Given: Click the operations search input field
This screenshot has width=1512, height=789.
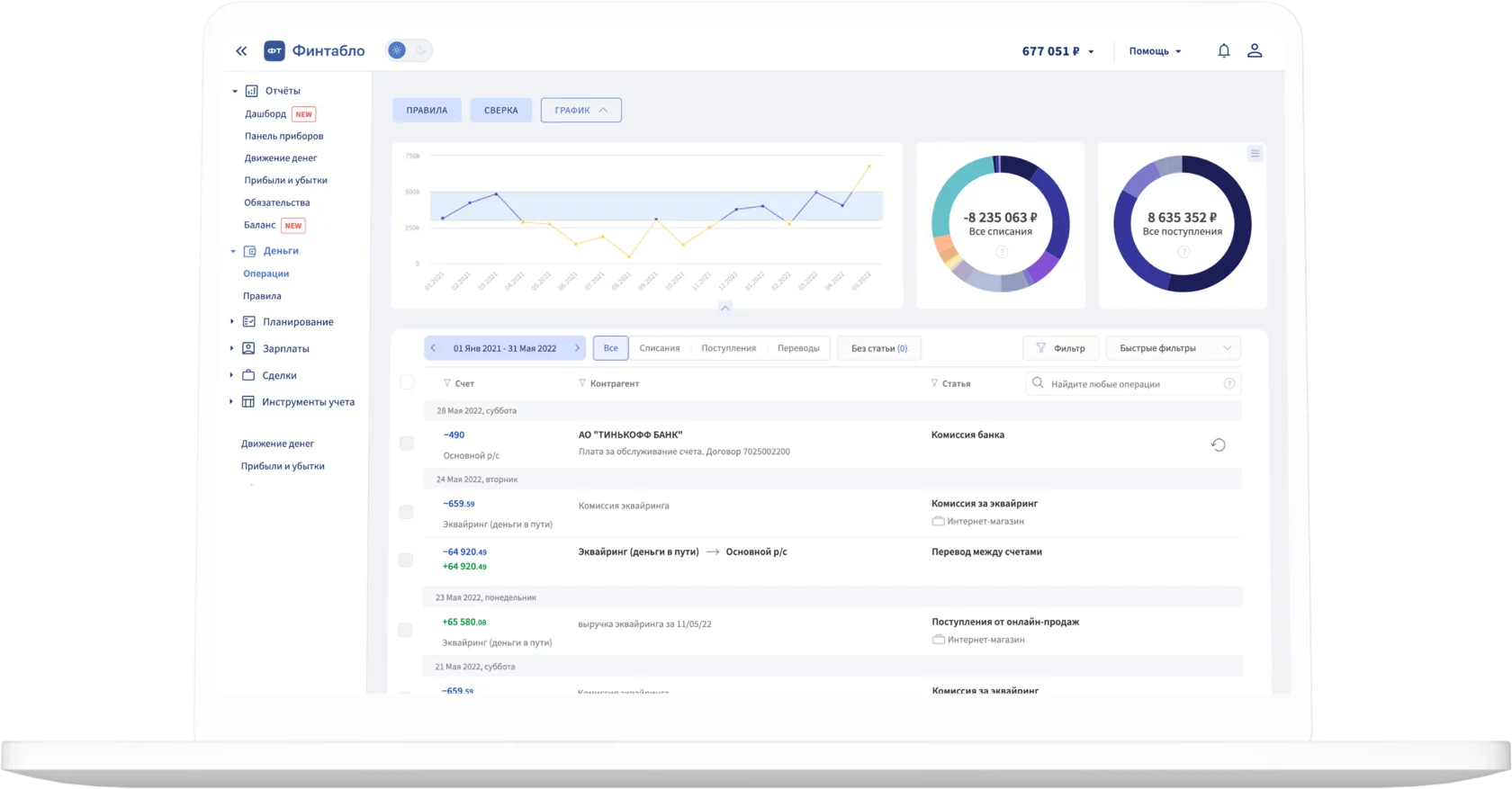Looking at the screenshot, I should tap(1129, 384).
